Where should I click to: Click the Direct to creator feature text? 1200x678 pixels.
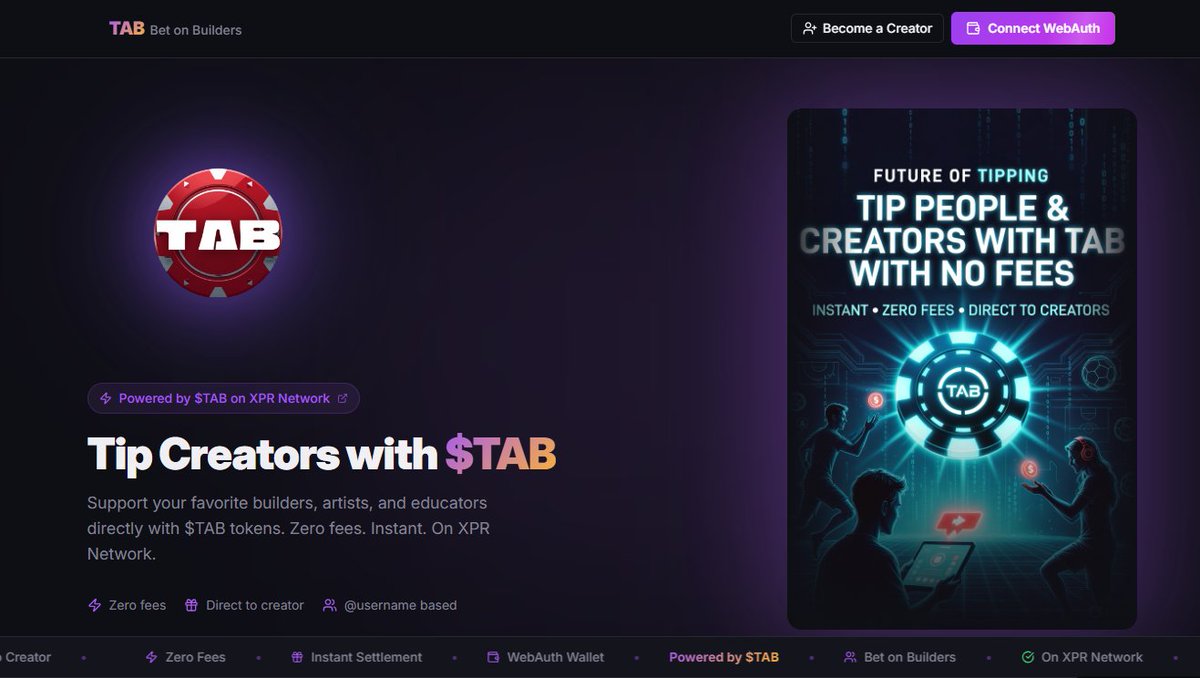[254, 605]
